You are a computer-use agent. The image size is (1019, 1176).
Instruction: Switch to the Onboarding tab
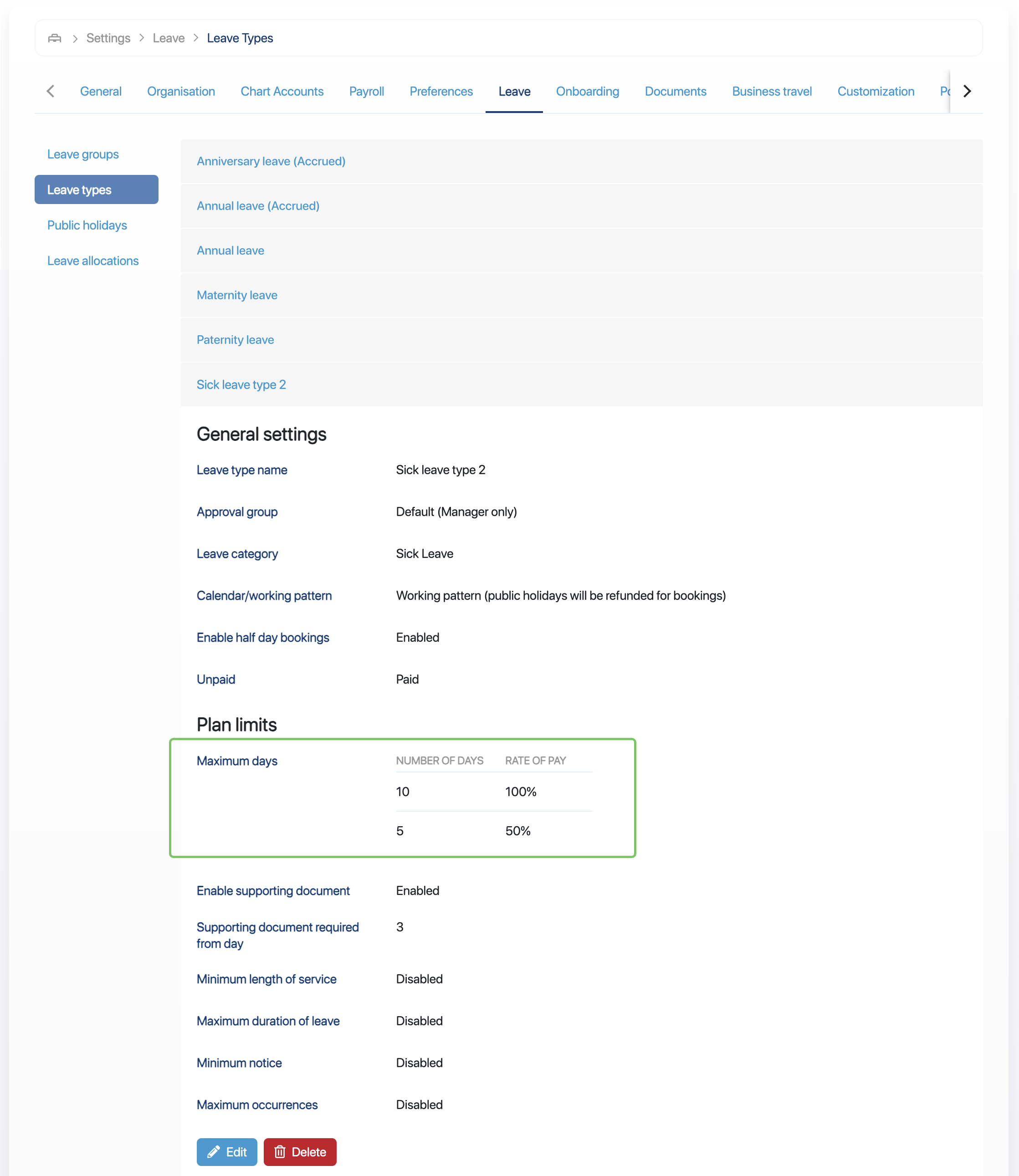coord(587,92)
